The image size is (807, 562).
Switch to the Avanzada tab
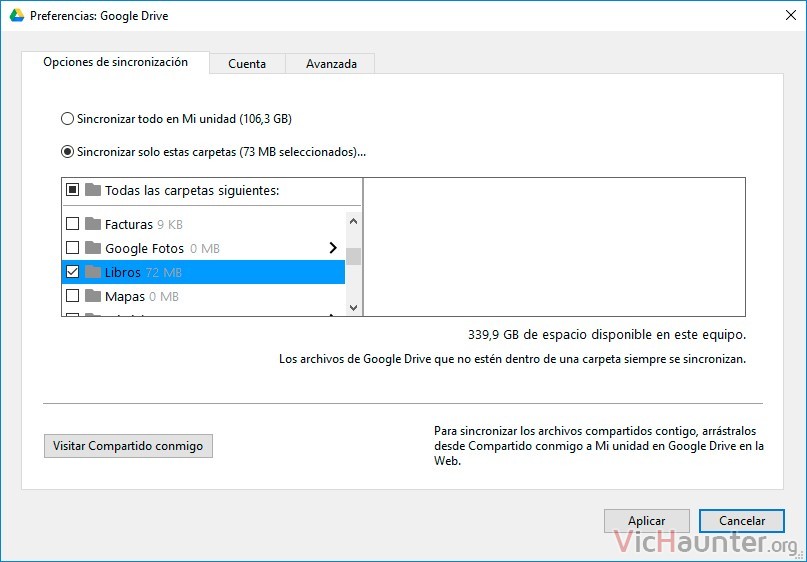[x=331, y=64]
